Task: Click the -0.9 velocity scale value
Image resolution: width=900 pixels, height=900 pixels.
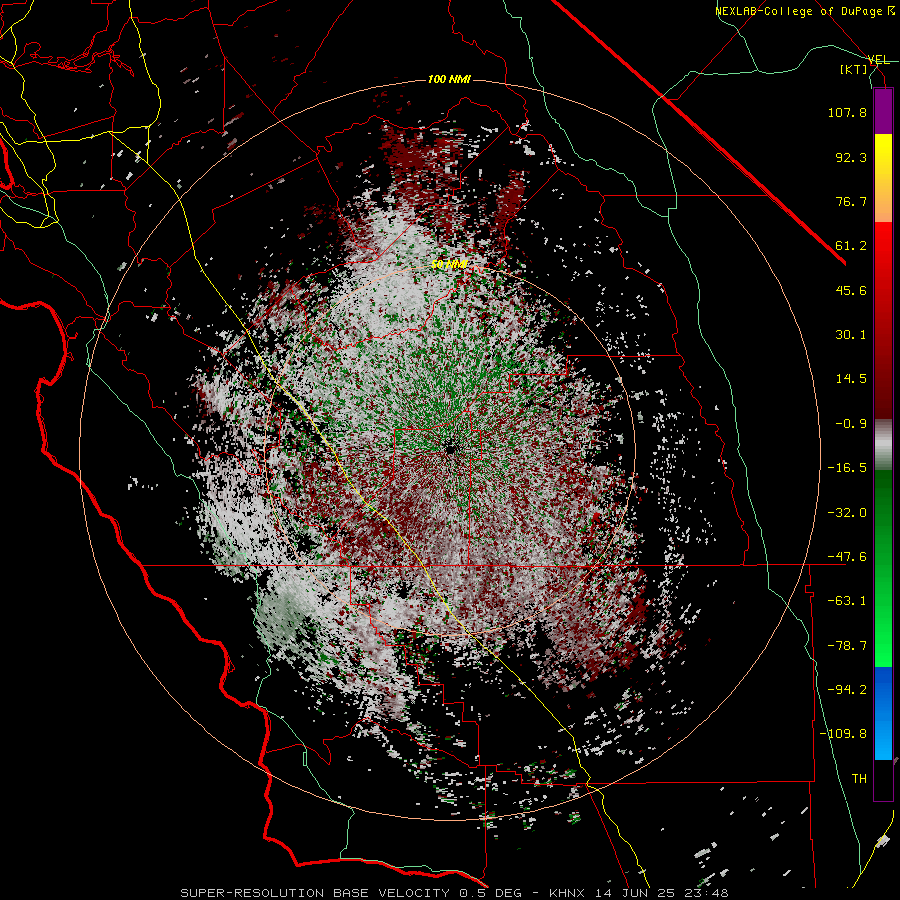Action: (851, 424)
